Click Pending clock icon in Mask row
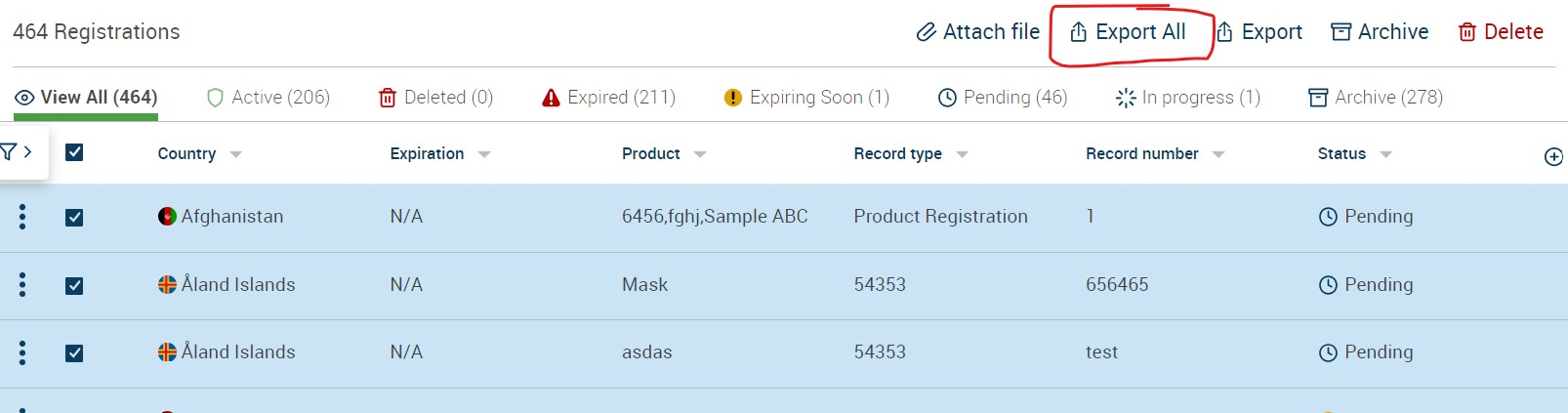 [x=1328, y=285]
